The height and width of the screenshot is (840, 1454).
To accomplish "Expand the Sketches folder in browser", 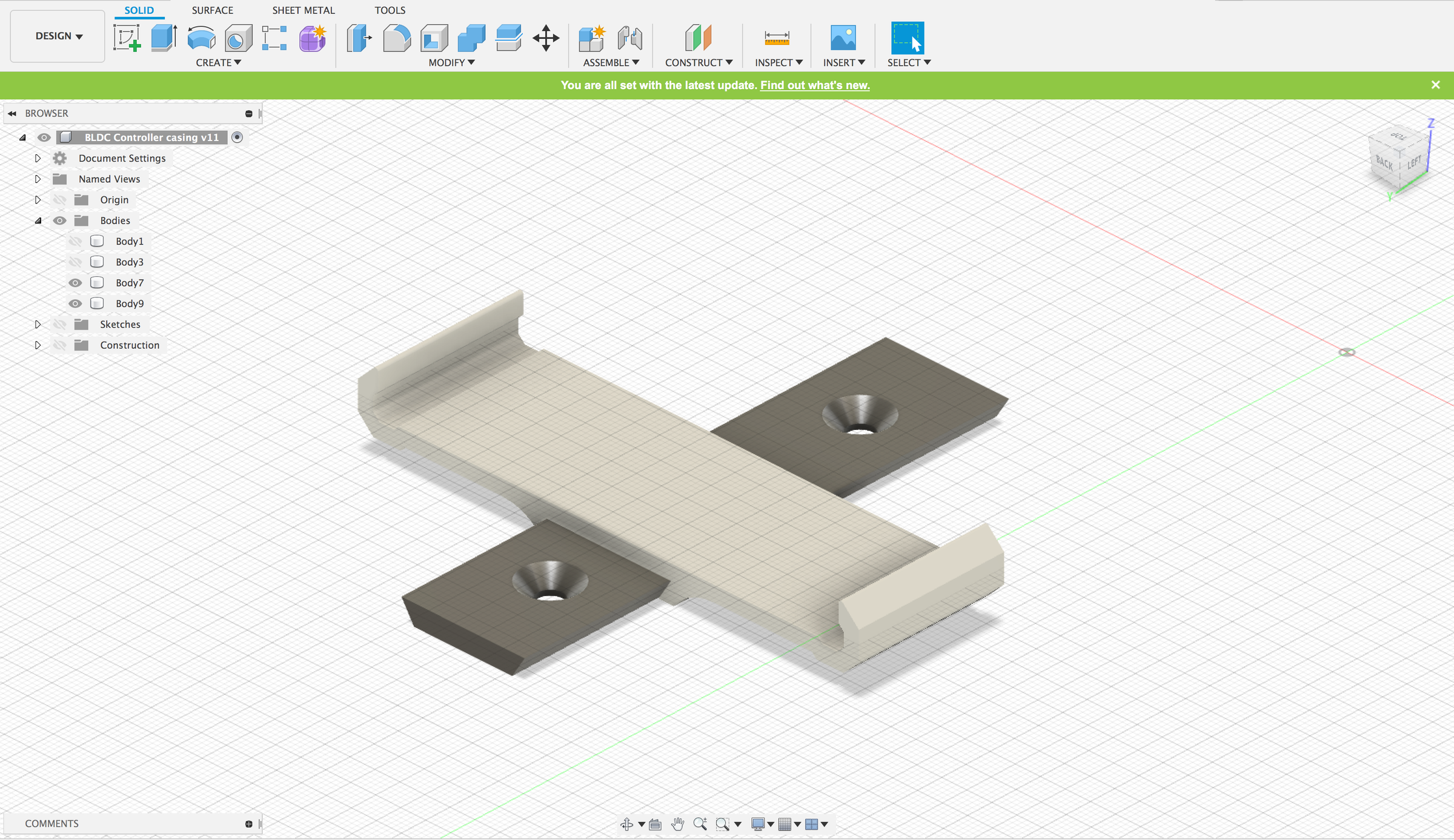I will (x=38, y=325).
